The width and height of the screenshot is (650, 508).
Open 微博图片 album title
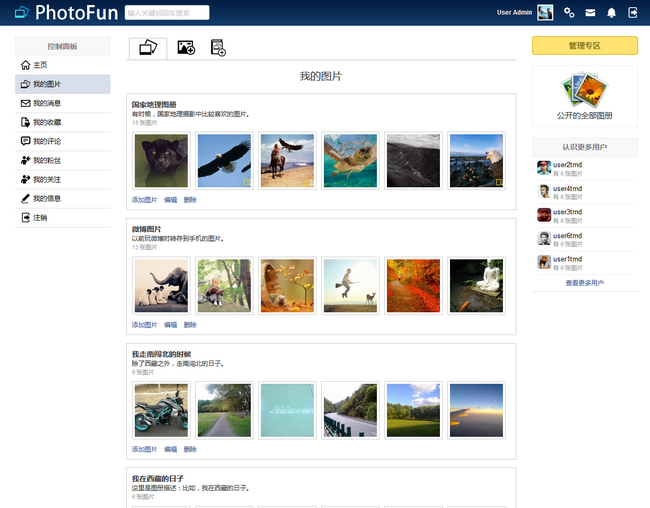146,229
